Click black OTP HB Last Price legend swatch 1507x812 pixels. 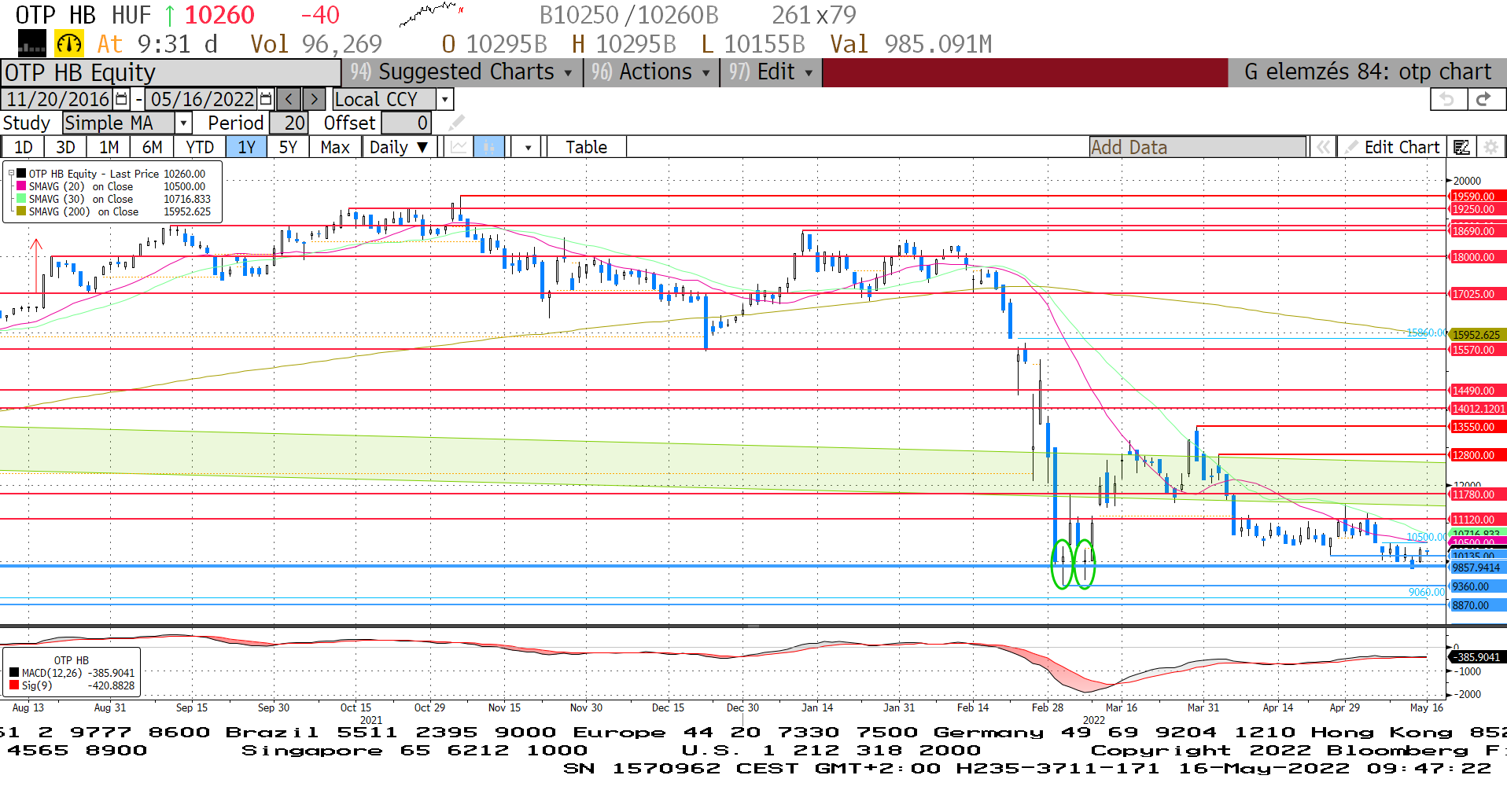tap(21, 174)
